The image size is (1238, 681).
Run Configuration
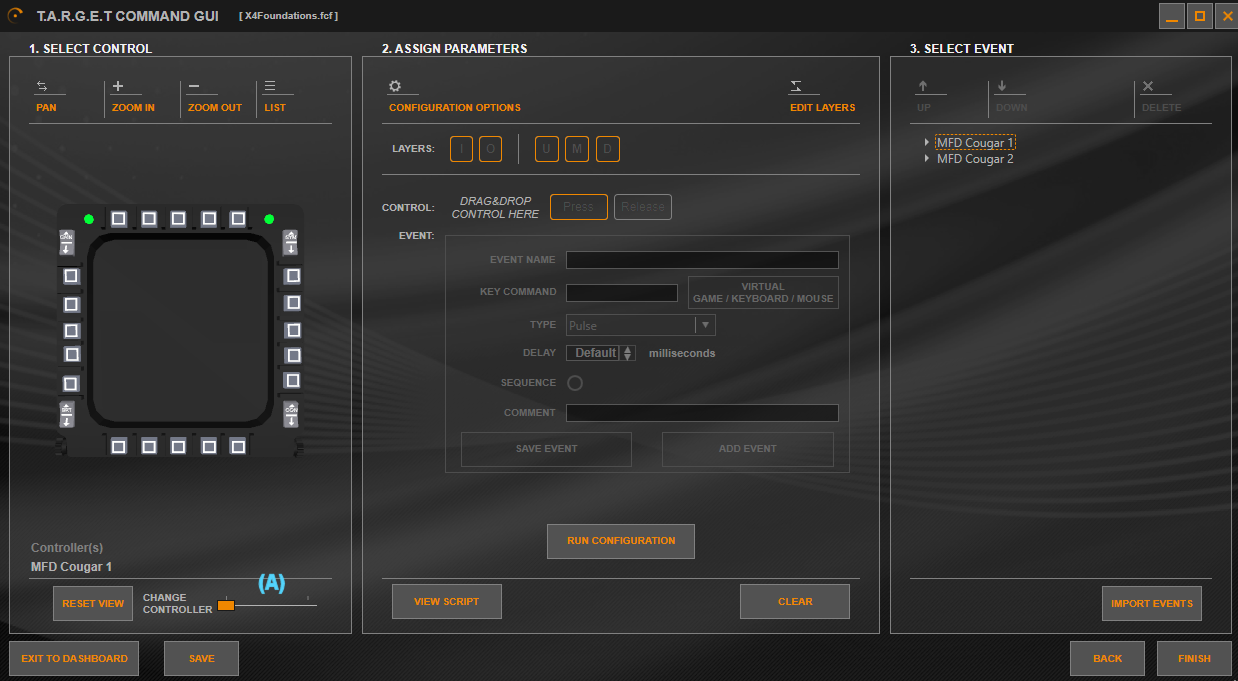(x=621, y=541)
